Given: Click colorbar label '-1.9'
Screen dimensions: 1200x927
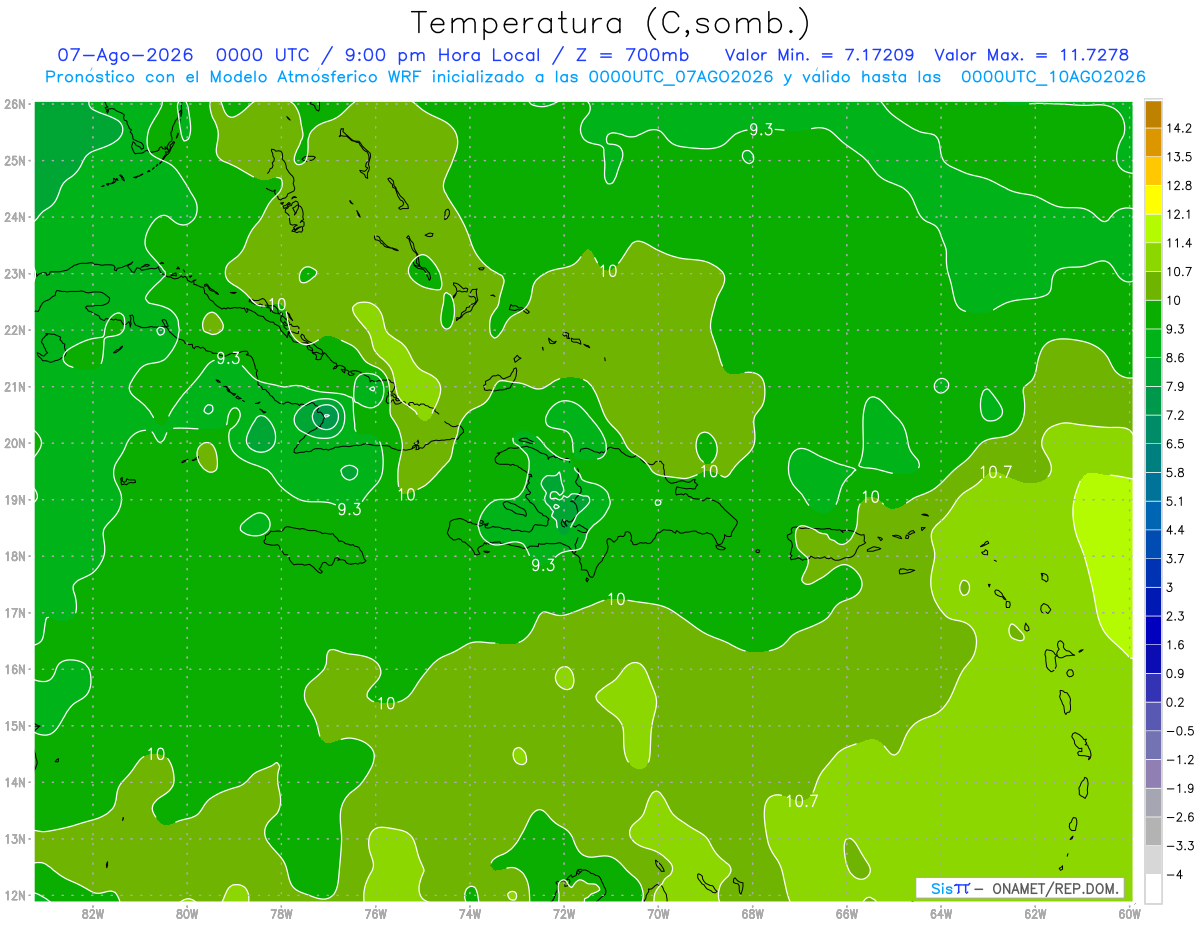Looking at the screenshot, I should pyautogui.click(x=1180, y=788).
